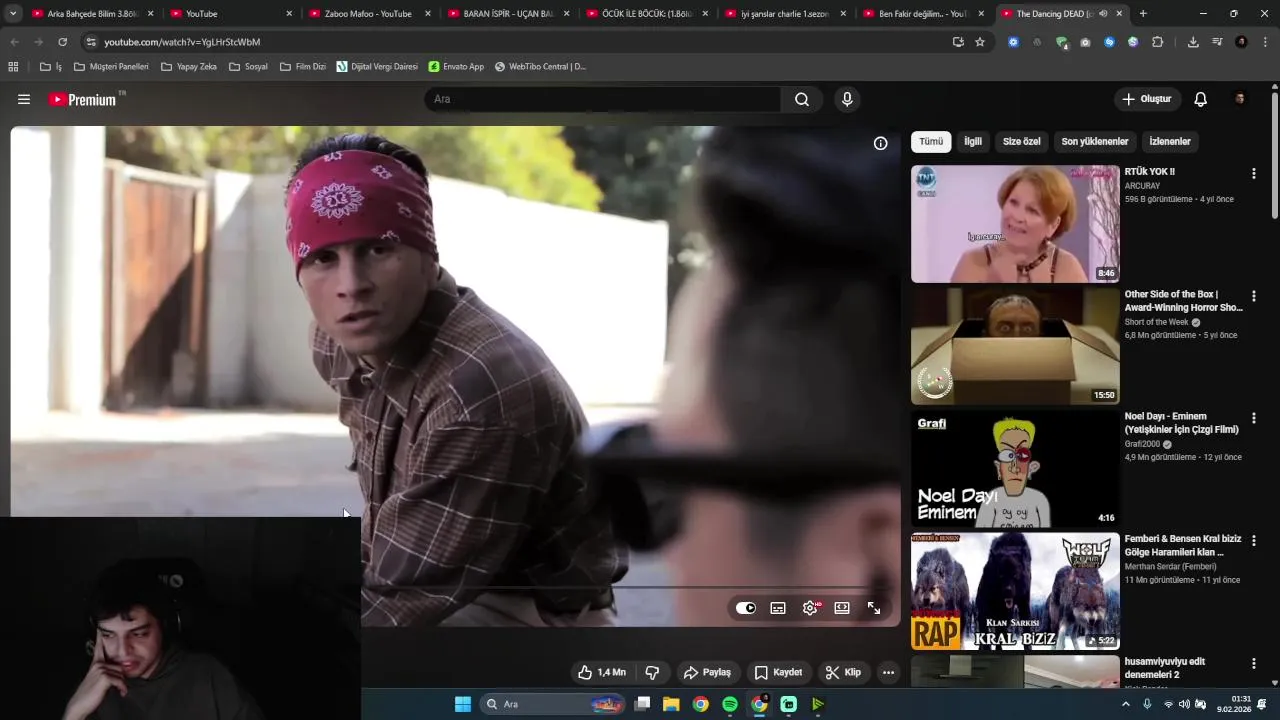The width and height of the screenshot is (1280, 720).
Task: Show video info card icon
Action: tap(880, 143)
